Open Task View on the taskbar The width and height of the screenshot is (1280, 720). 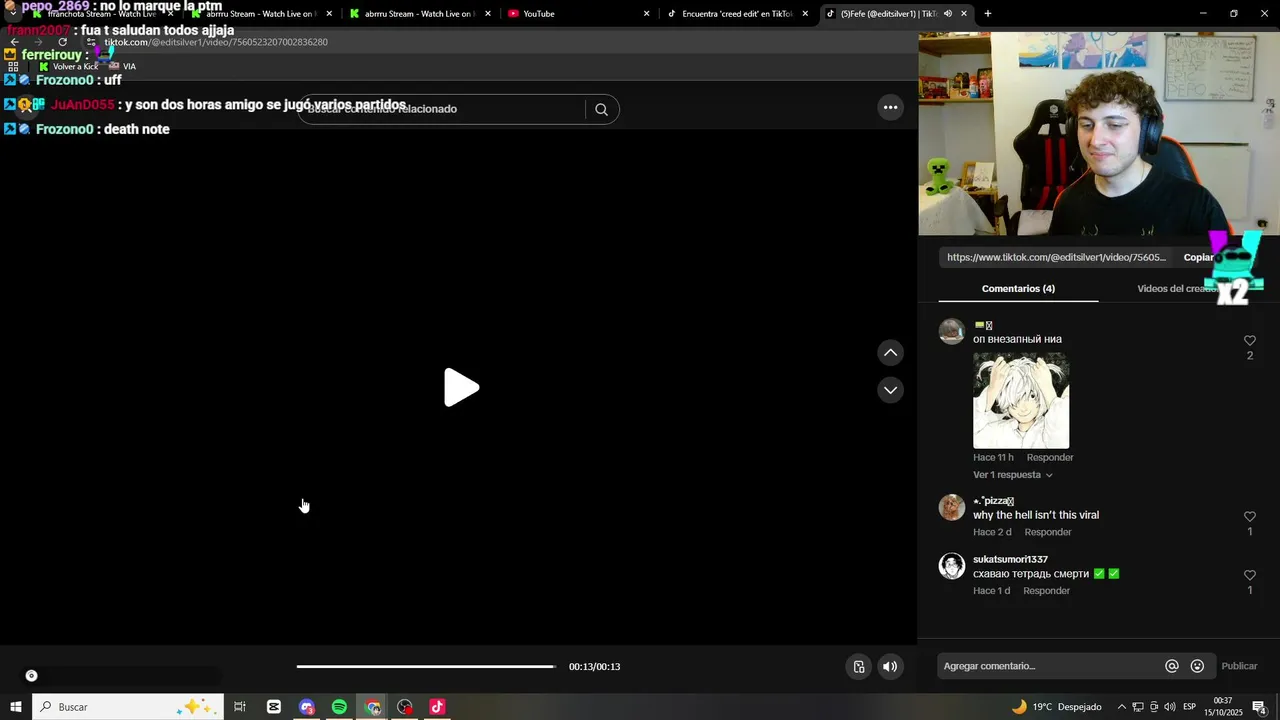point(240,707)
